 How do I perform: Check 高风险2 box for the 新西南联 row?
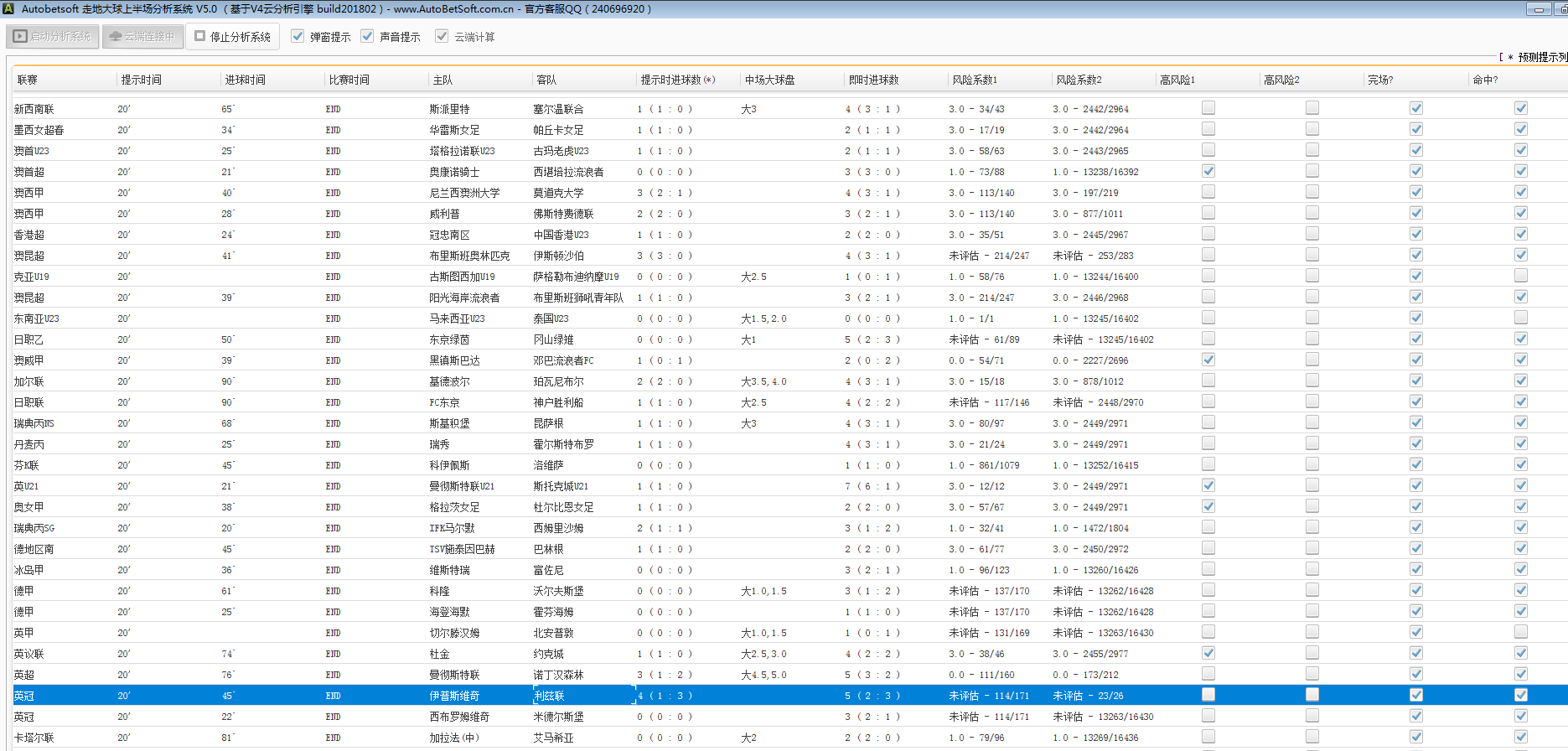[1312, 108]
